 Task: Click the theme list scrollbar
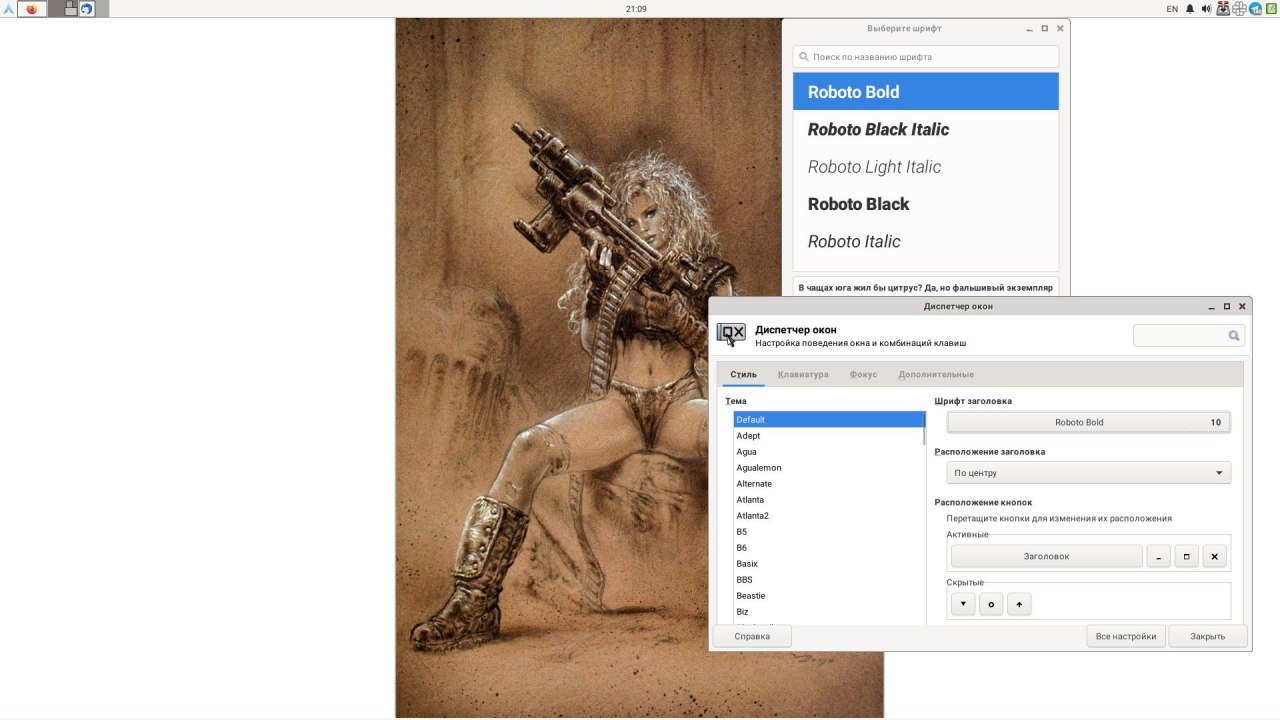[x=923, y=428]
